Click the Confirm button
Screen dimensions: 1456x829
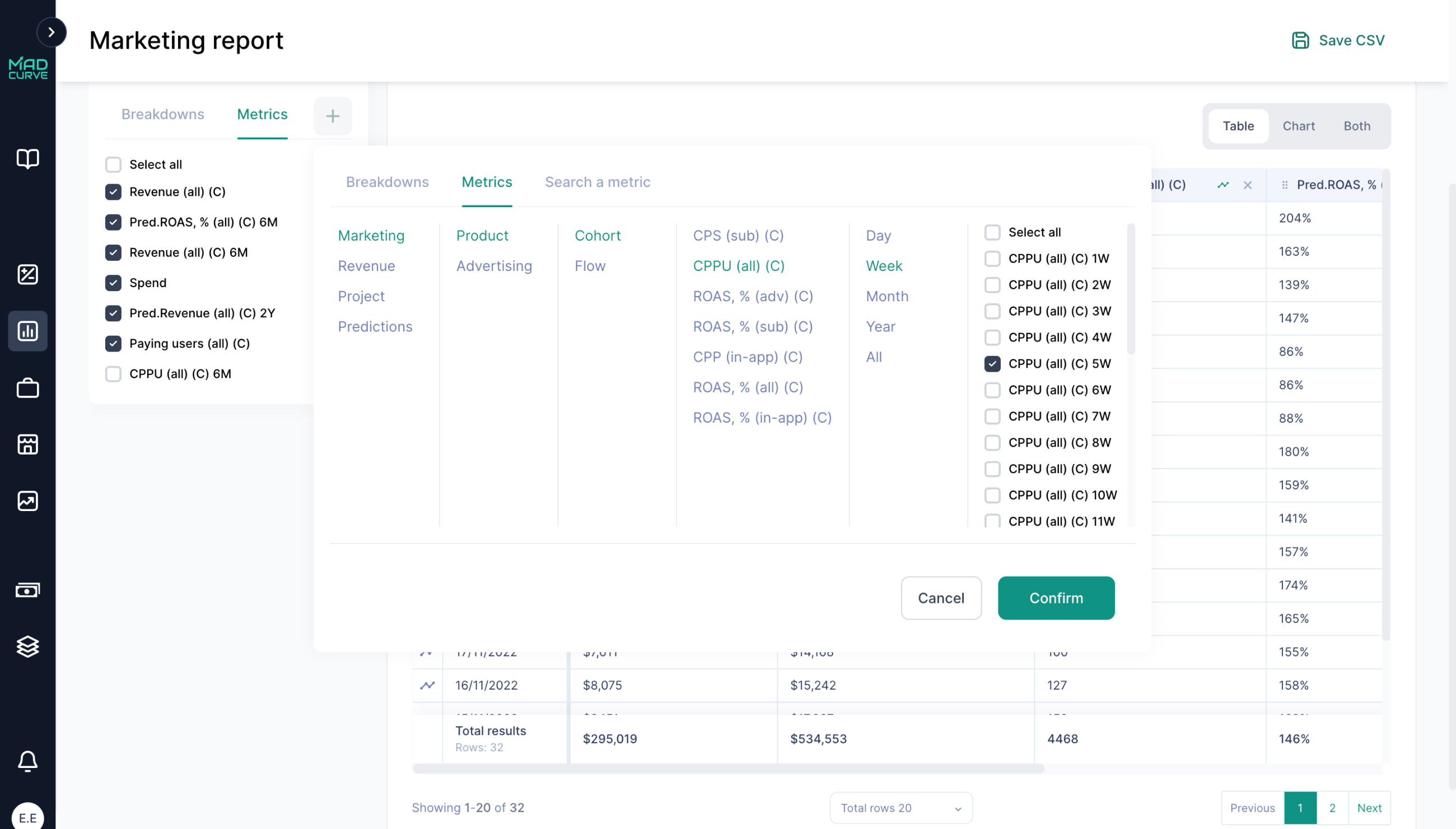[x=1056, y=598]
